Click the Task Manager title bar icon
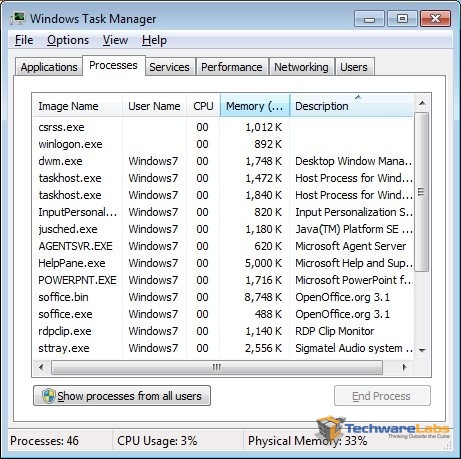 (x=18, y=18)
